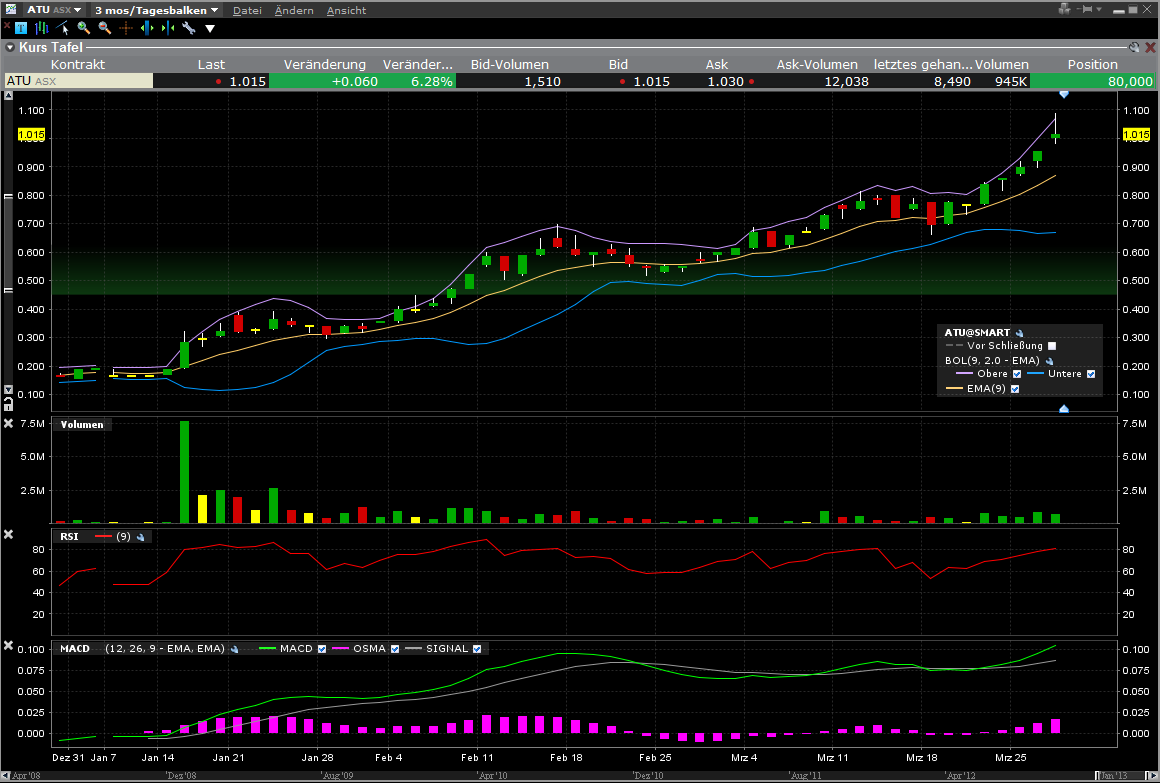Uncheck the Obere band checkbox
1160x783 pixels.
pyautogui.click(x=1016, y=374)
